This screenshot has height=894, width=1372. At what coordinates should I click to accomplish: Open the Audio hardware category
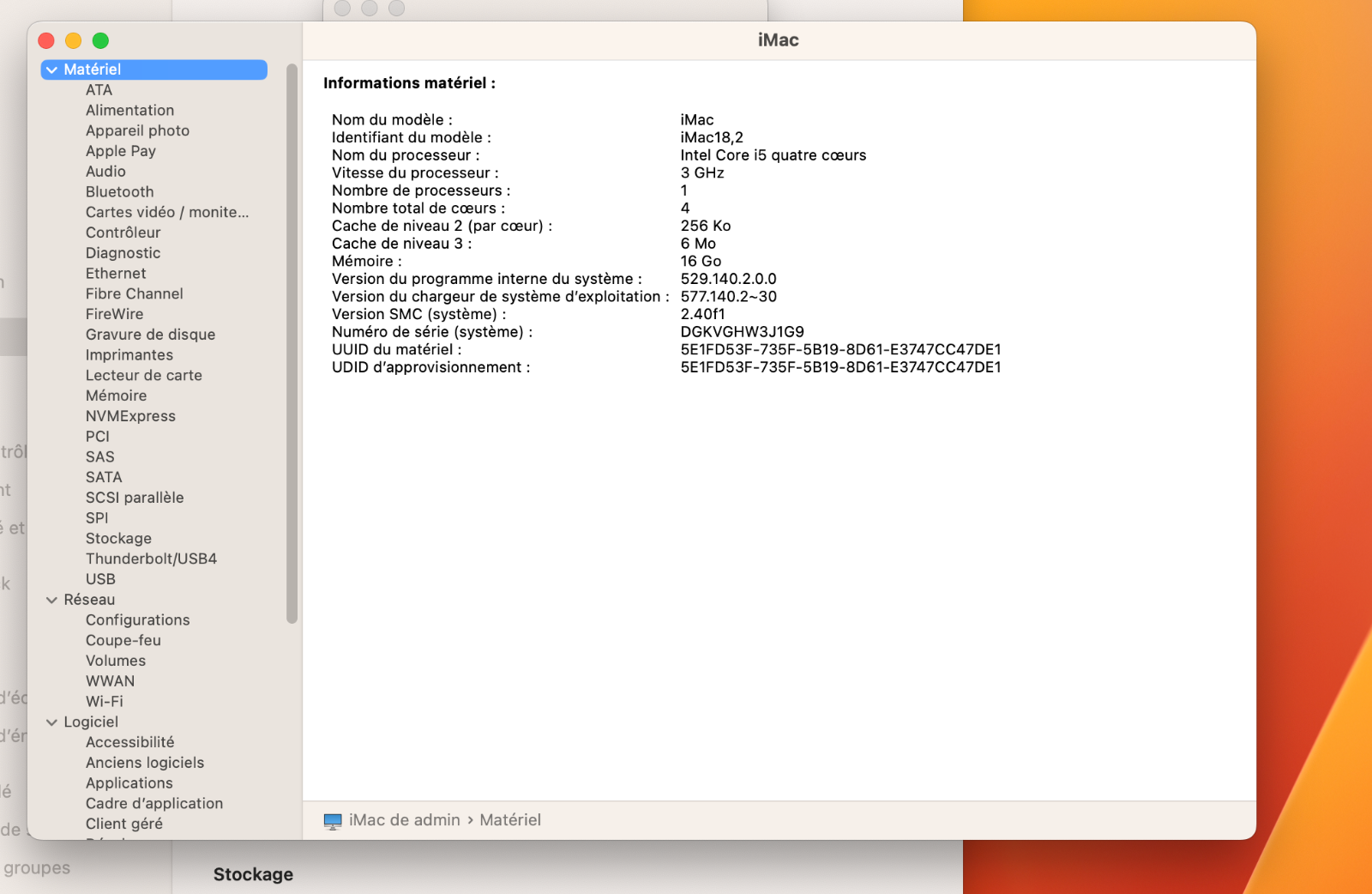click(x=105, y=172)
